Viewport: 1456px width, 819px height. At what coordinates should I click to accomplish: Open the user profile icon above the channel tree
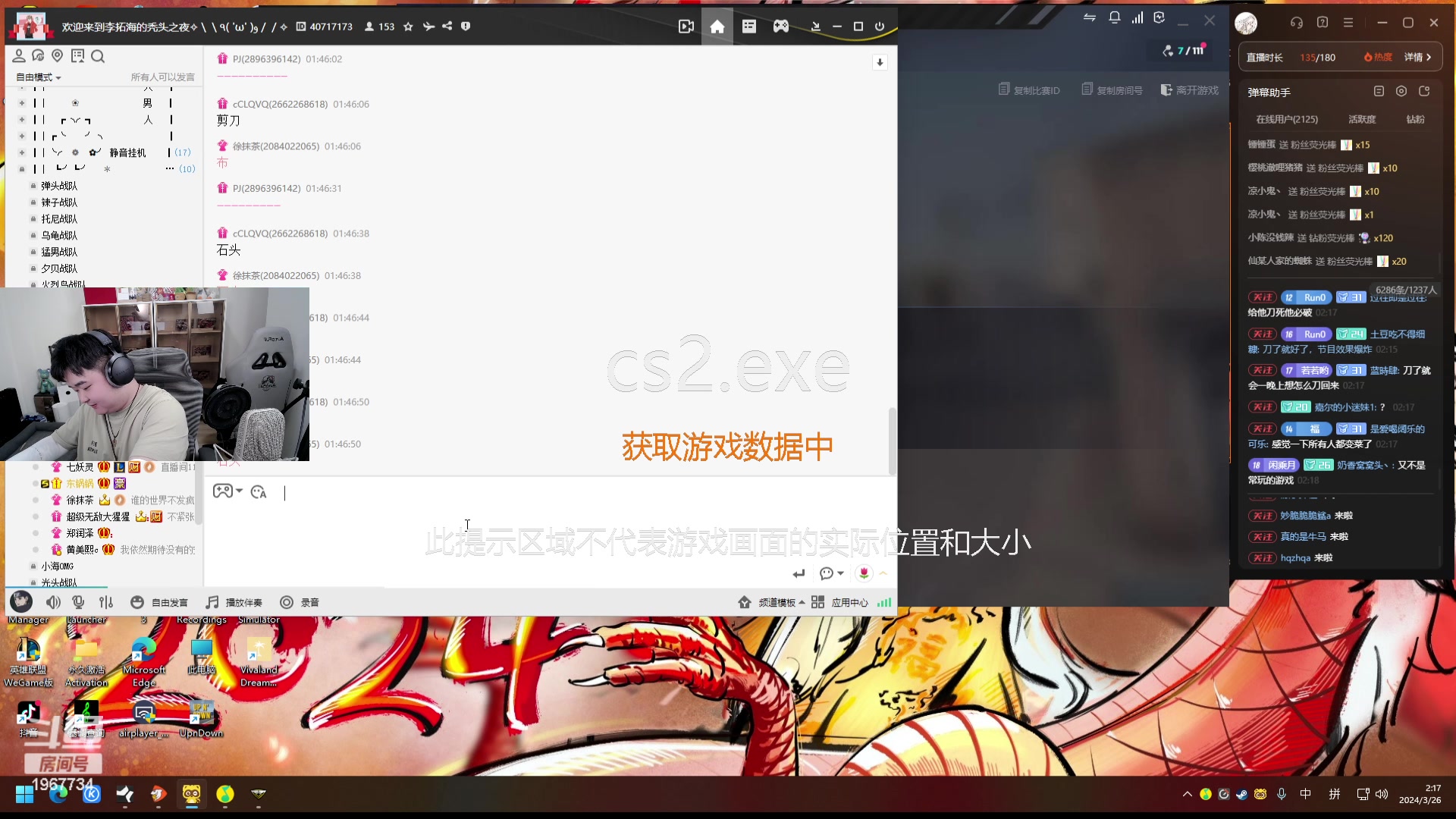[19, 56]
